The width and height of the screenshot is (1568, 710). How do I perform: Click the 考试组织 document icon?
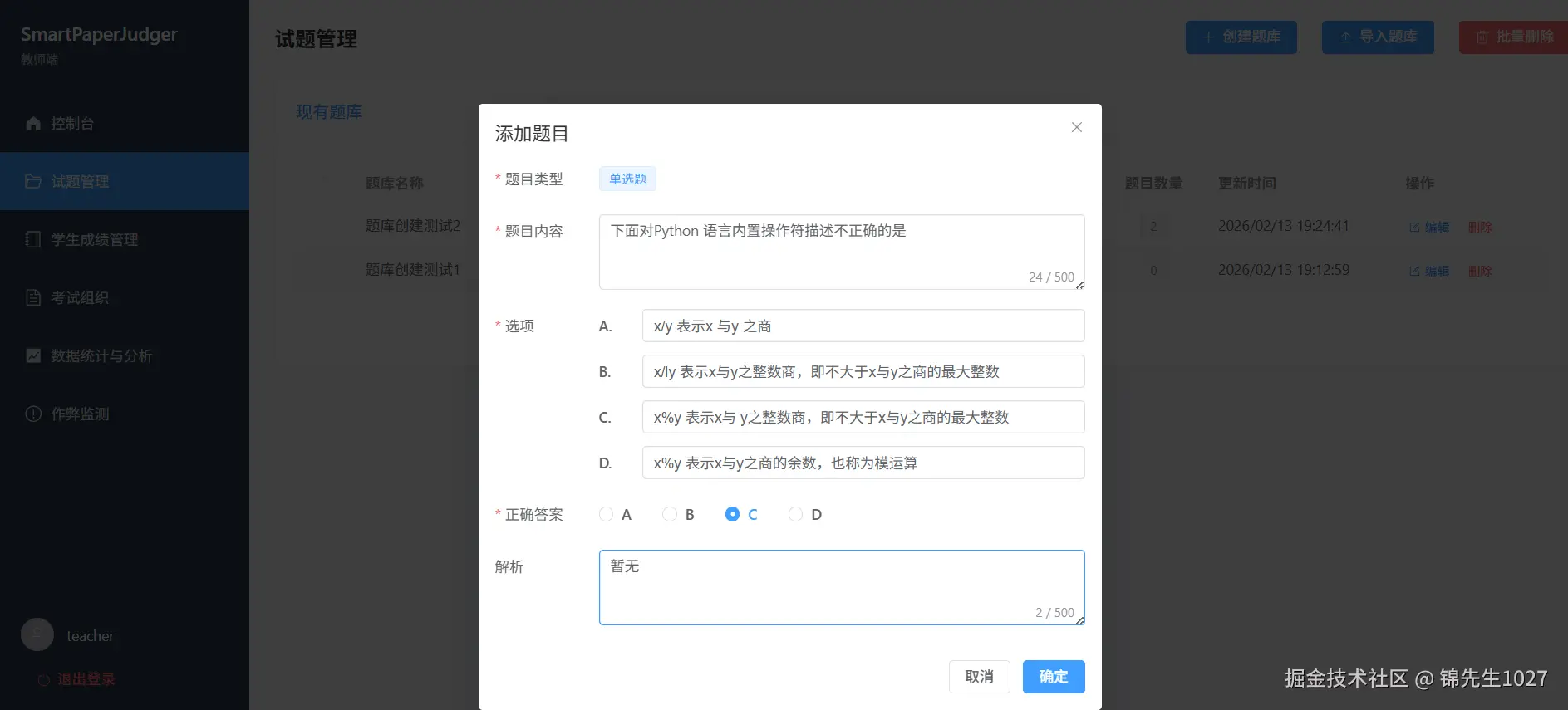point(33,297)
